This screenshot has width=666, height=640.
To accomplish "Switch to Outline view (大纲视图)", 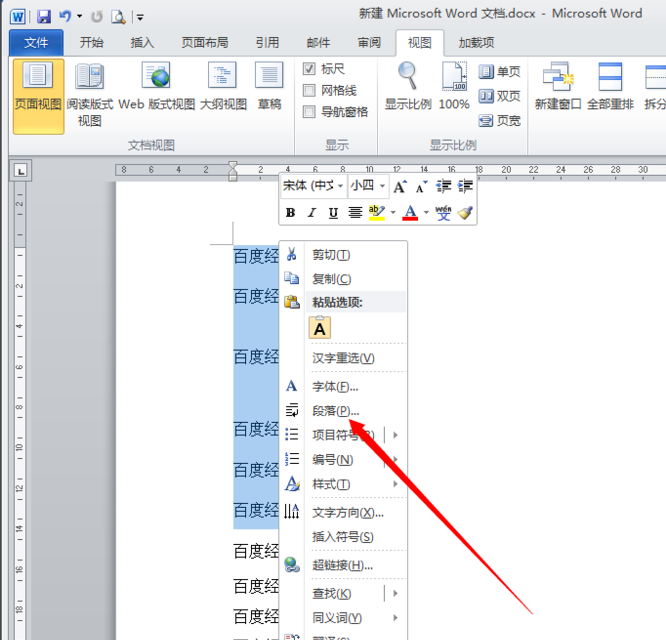I will coord(223,87).
